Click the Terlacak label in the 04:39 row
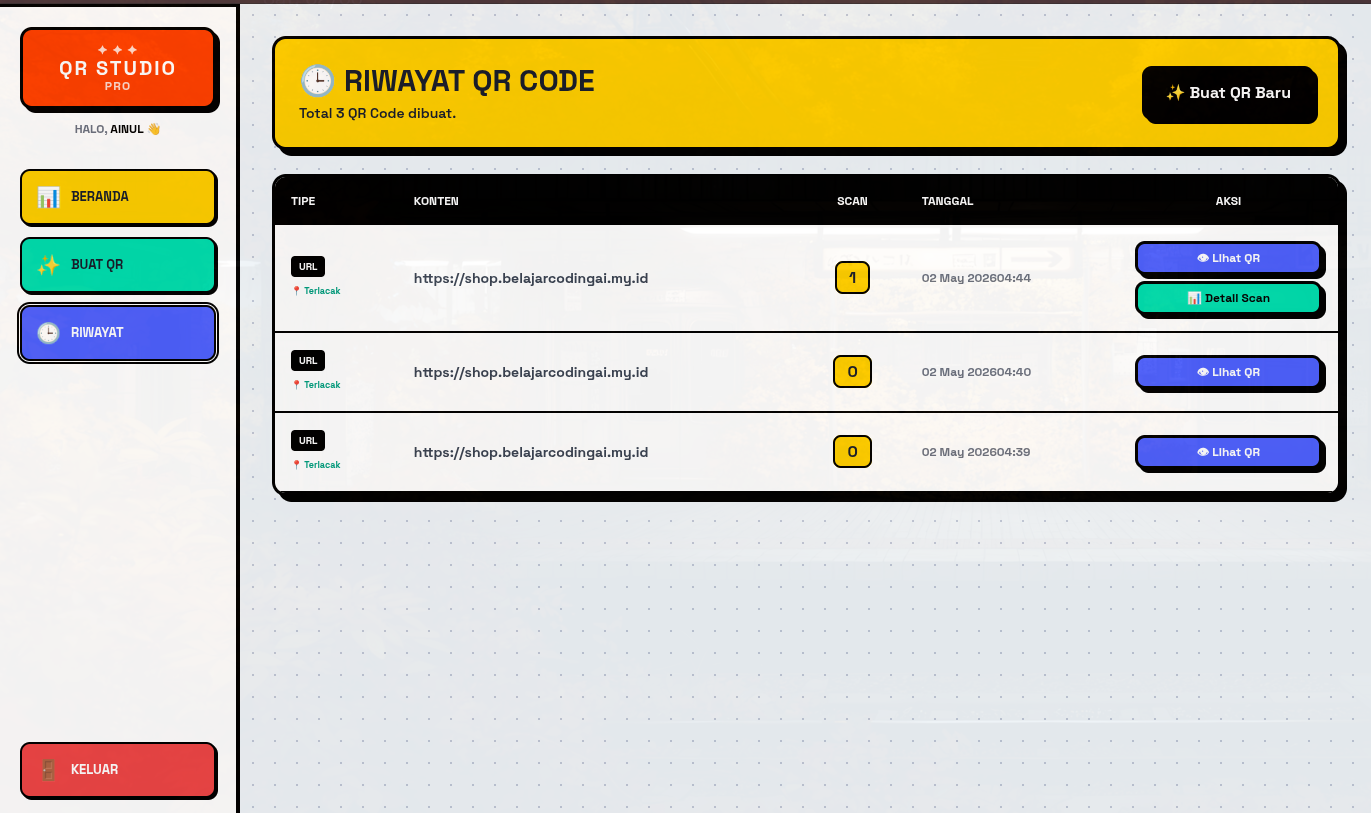The image size is (1371, 813). point(316,465)
